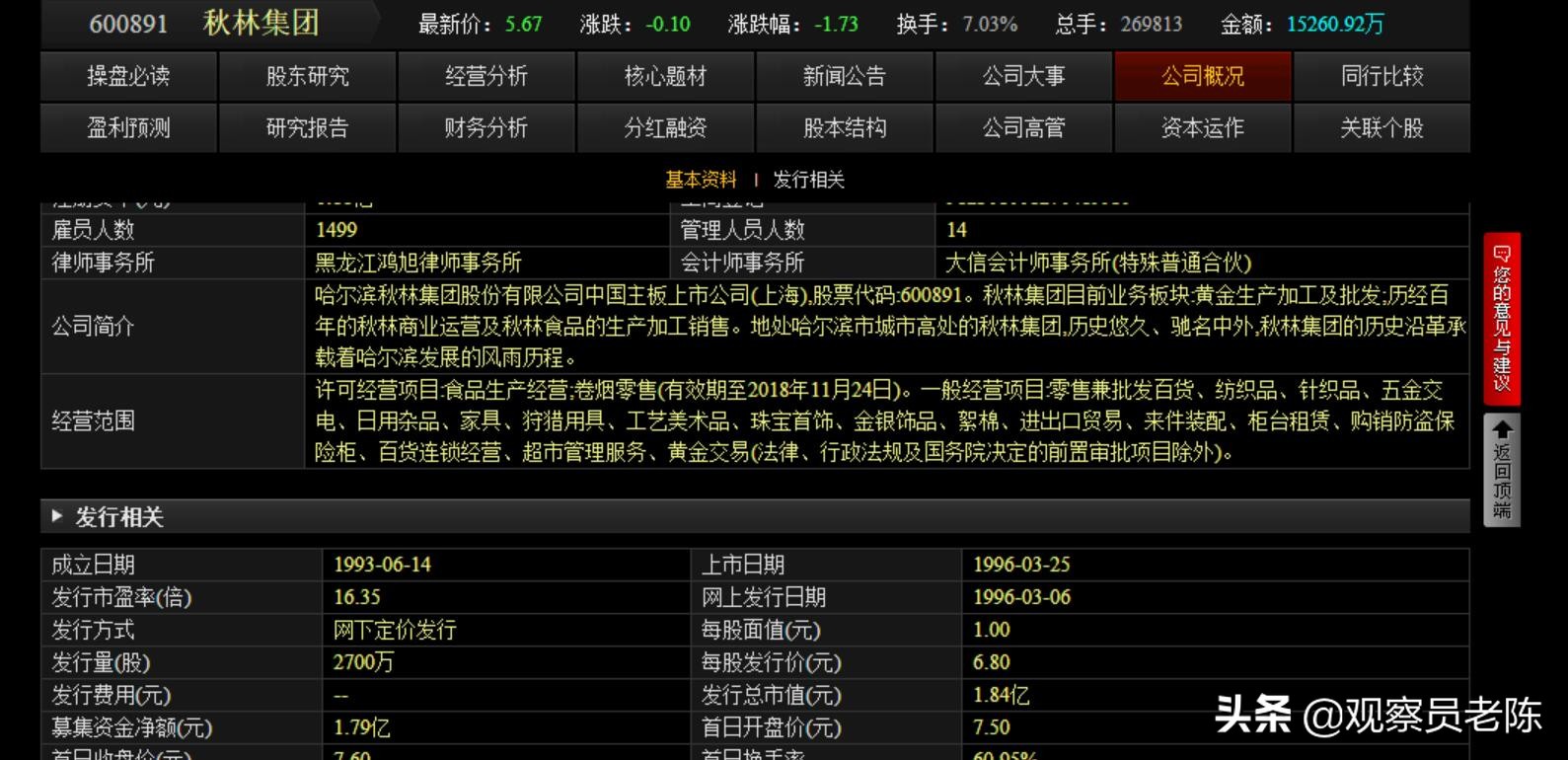Click the 基本资料 sub-navigation link
Image resolution: width=1568 pixels, height=760 pixels.
701,180
